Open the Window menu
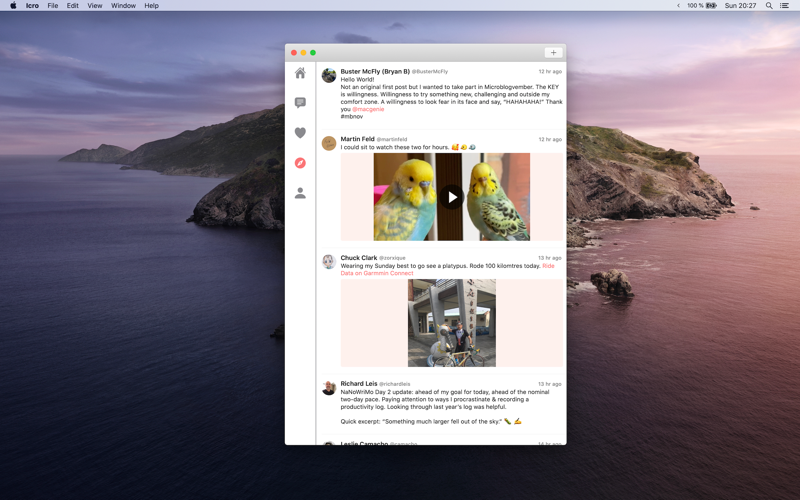Viewport: 800px width, 500px height. click(x=123, y=6)
